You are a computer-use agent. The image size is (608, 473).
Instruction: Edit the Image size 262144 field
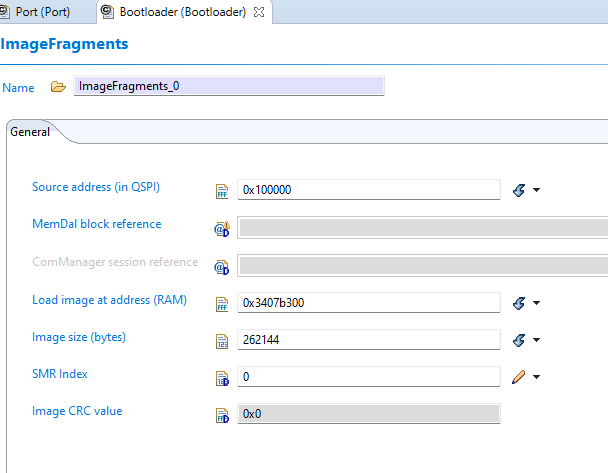(368, 340)
